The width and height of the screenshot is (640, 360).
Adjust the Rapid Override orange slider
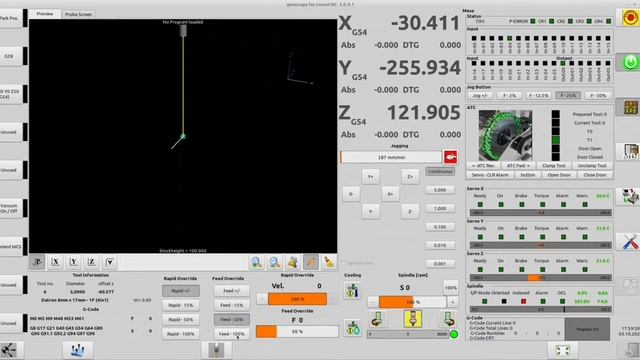tap(298, 299)
